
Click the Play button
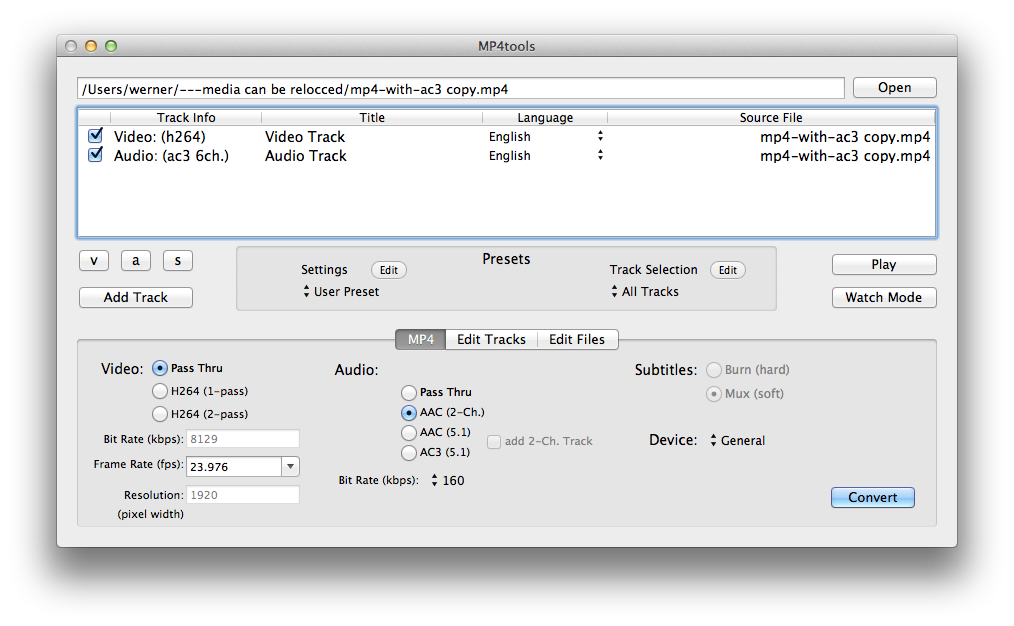884,264
